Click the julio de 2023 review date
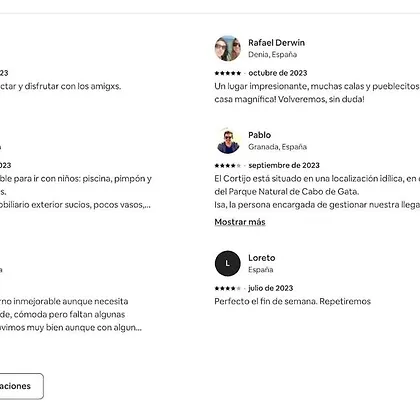Screen dimensions: 420x420 click(271, 288)
